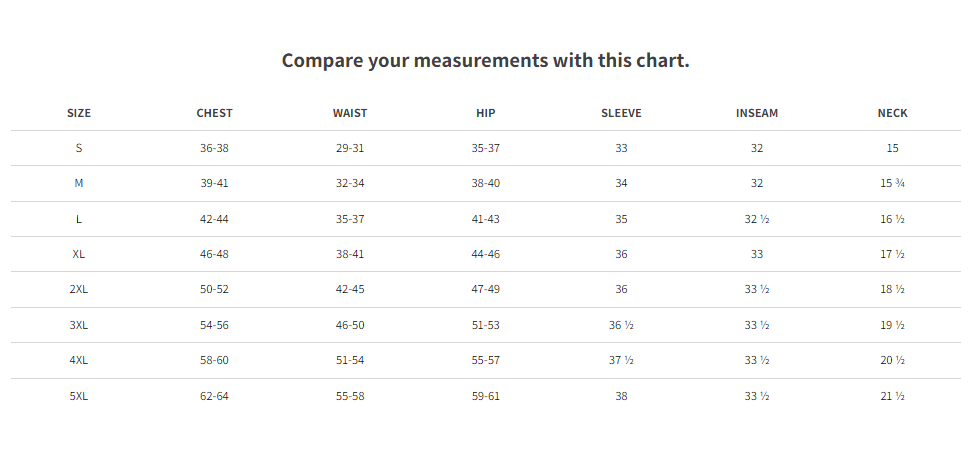The height and width of the screenshot is (463, 972).
Task: Select the size S row label
Action: [x=79, y=149]
